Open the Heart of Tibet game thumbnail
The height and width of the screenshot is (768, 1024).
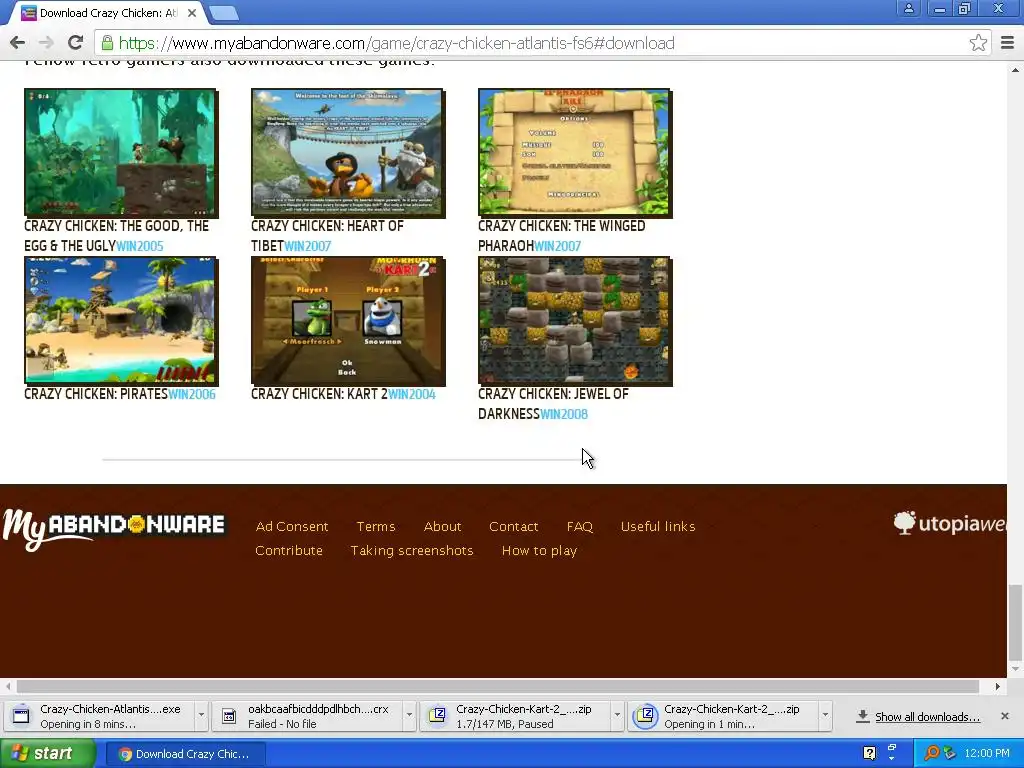(348, 152)
